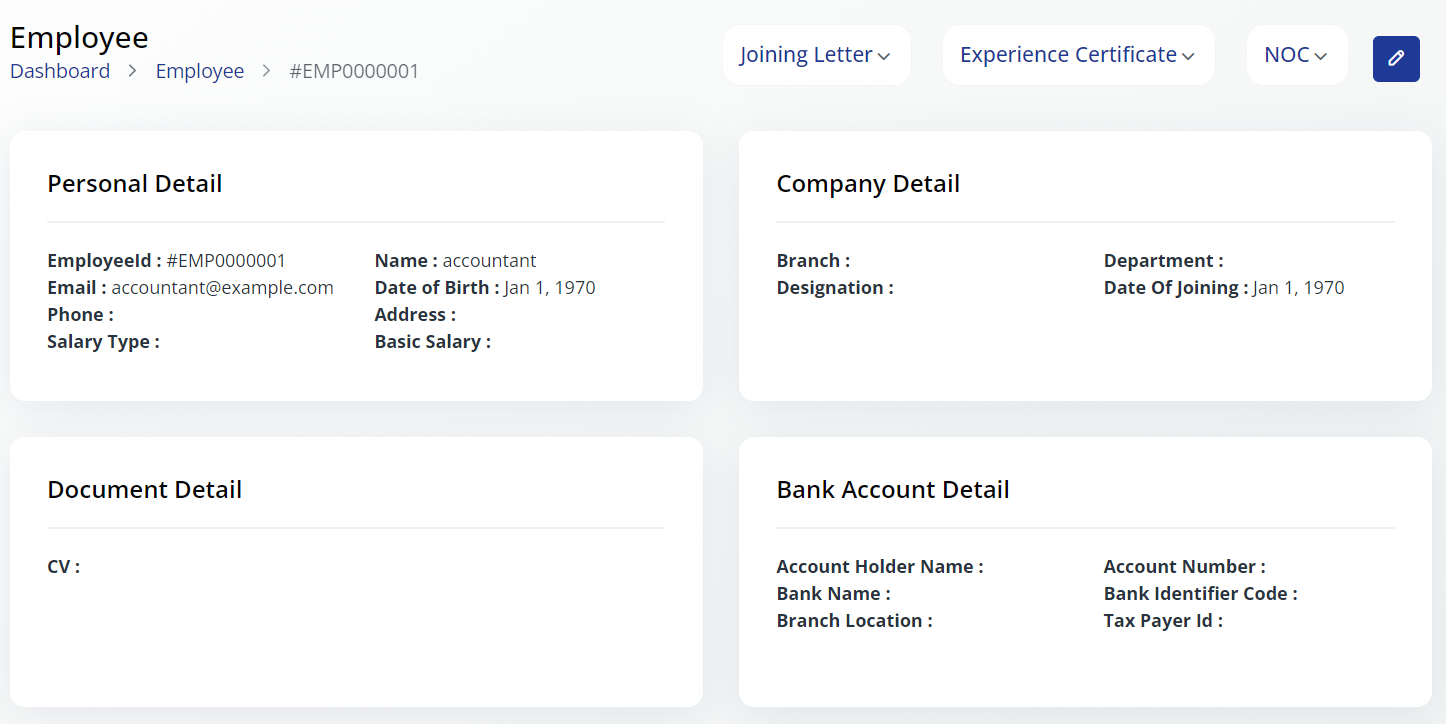Image resolution: width=1446 pixels, height=724 pixels.
Task: Click the Employee page title
Action: [x=79, y=38]
